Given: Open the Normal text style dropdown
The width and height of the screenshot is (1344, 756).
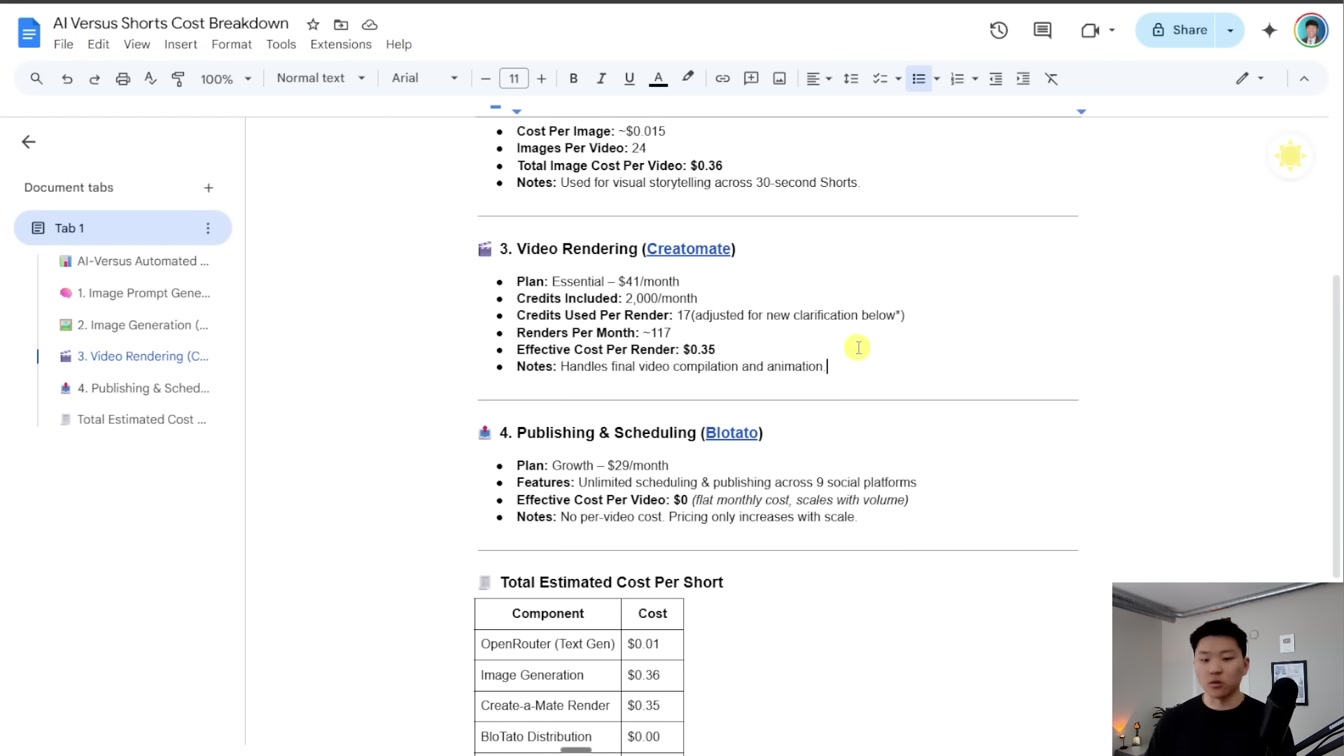Looking at the screenshot, I should (x=321, y=78).
